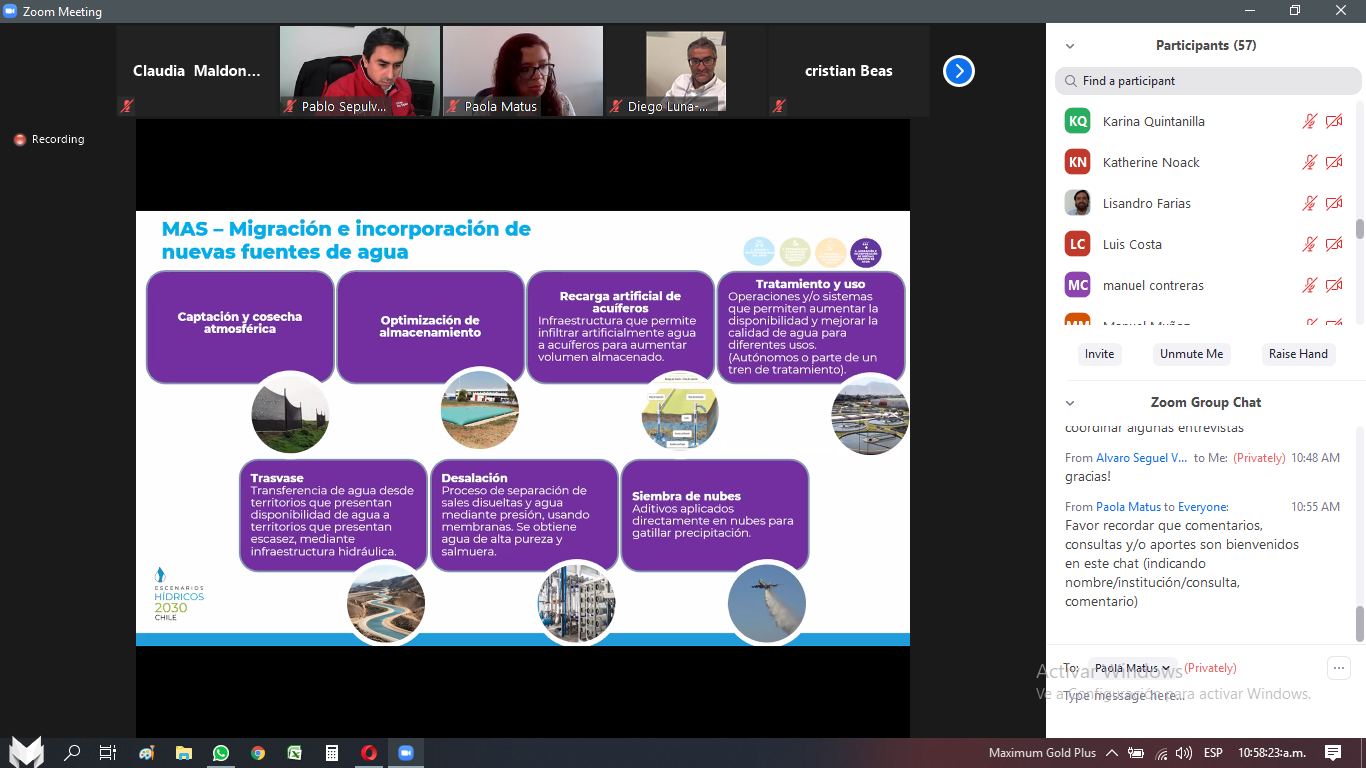Click the battery icon in system tray

tap(1136, 753)
